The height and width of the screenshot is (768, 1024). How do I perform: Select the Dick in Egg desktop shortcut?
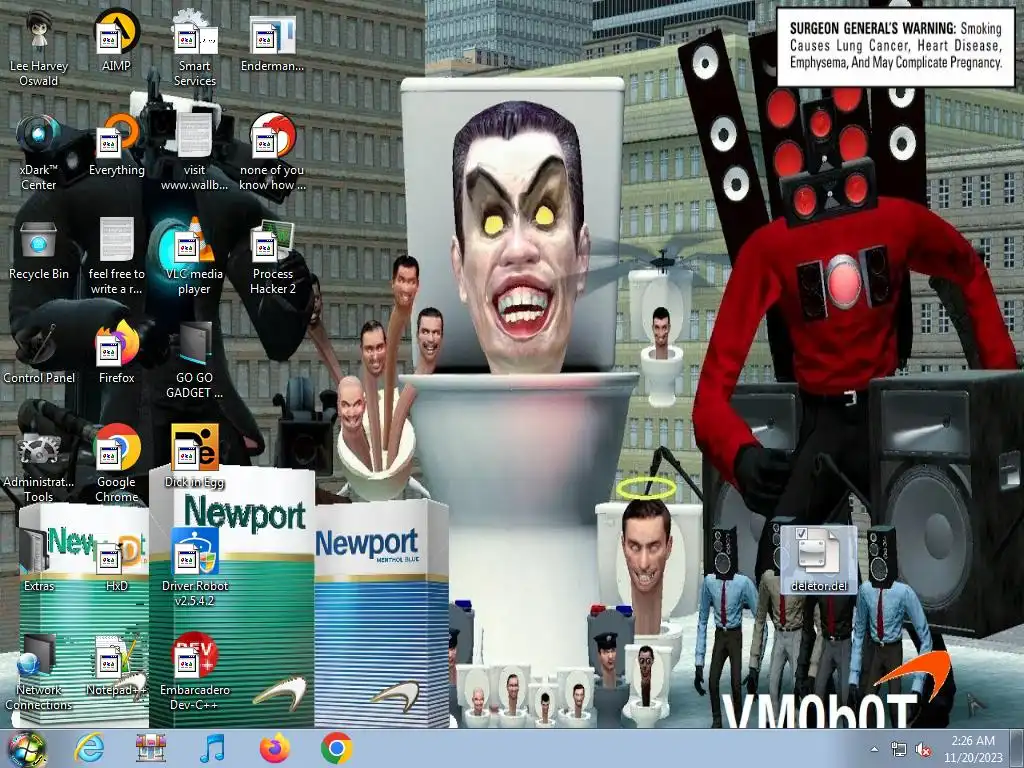tap(195, 457)
